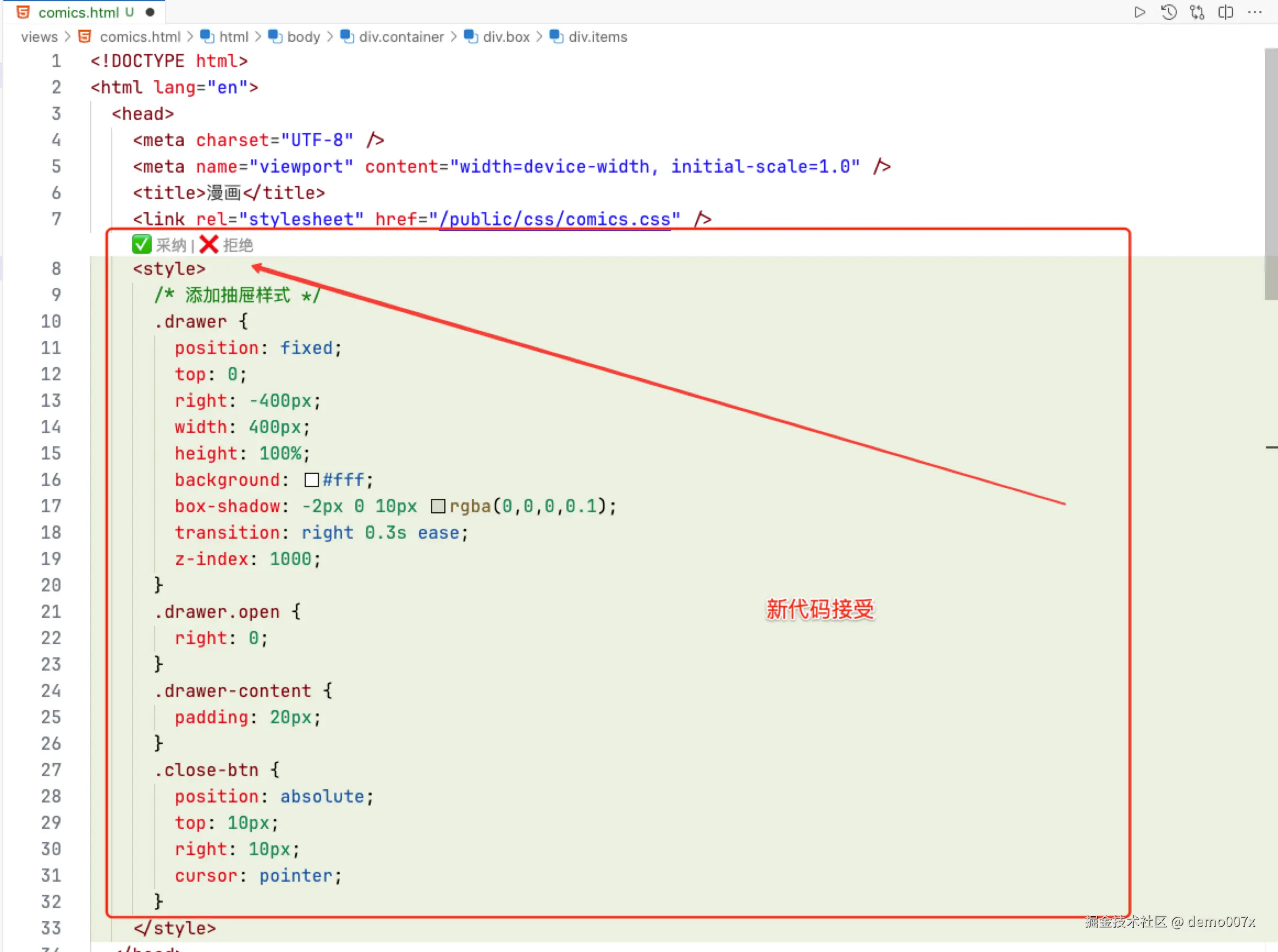Viewport: 1278px width, 952px height.
Task: Click the HTML5 icon on the comics.html tab
Action: click(23, 12)
